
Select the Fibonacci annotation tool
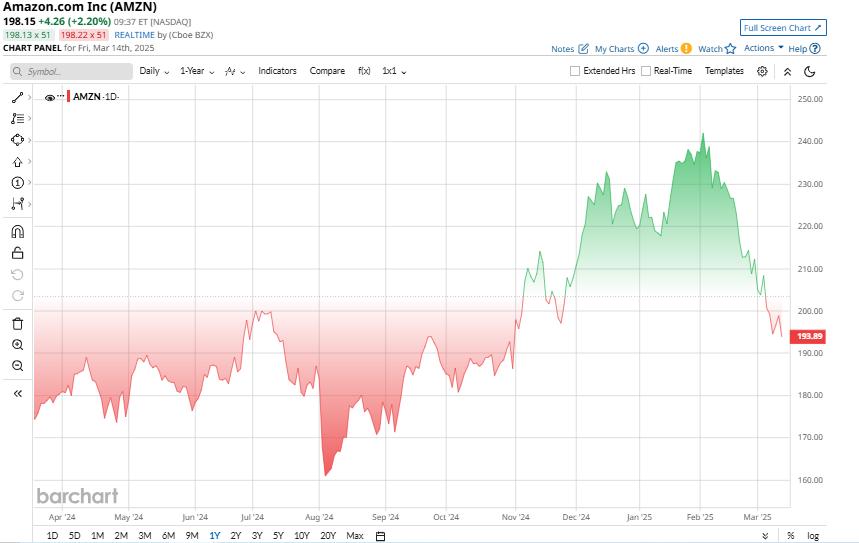[x=17, y=118]
